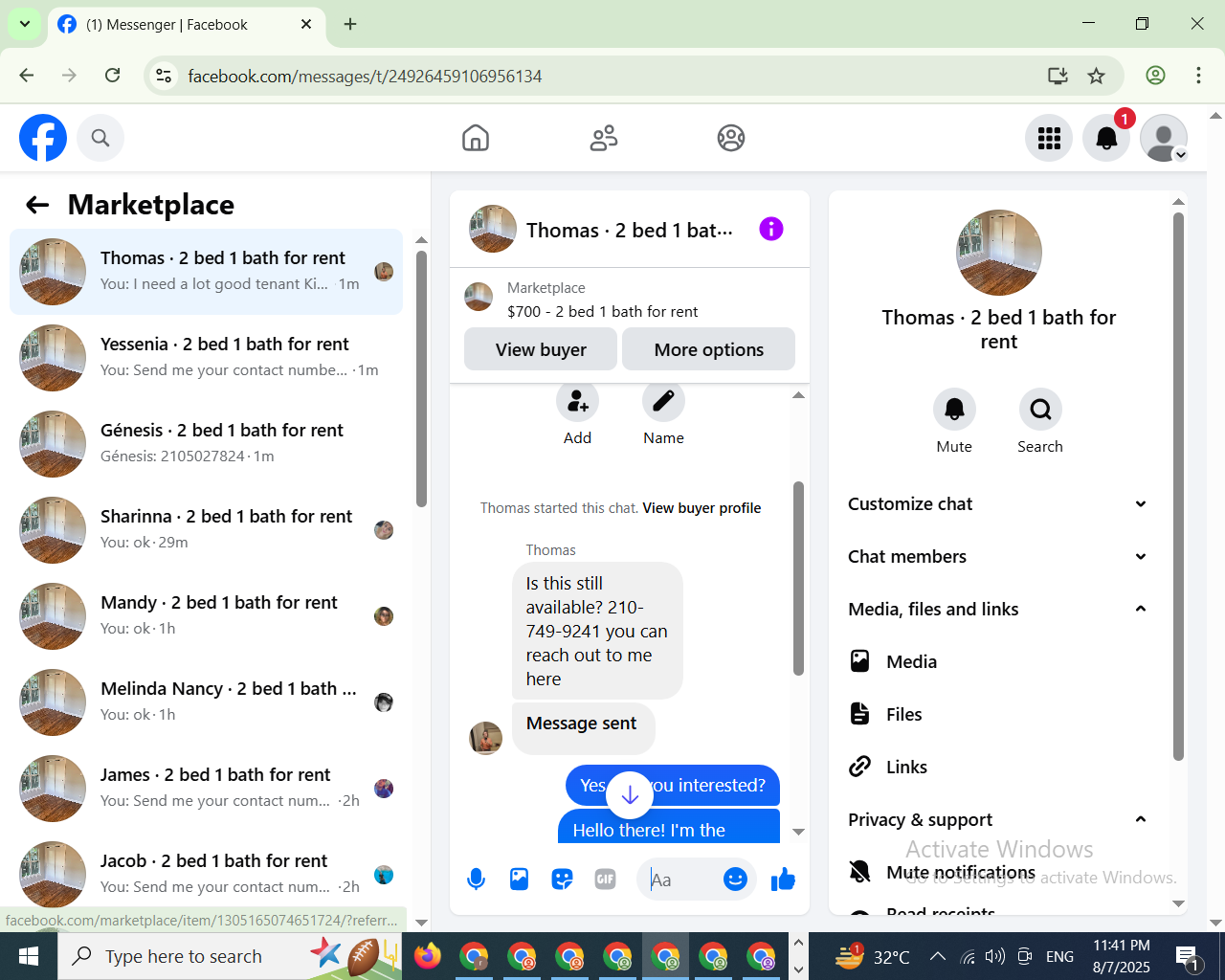The width and height of the screenshot is (1225, 980).
Task: Choose a sticker icon
Action: (563, 880)
